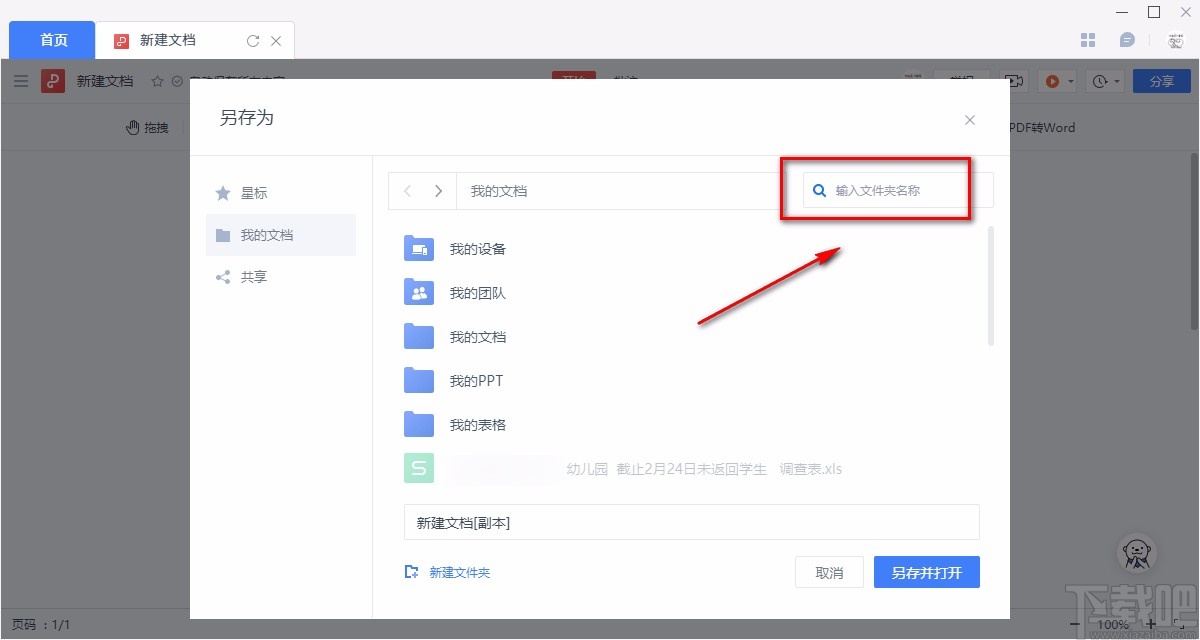Open the 我的表格 folder

coord(477,425)
